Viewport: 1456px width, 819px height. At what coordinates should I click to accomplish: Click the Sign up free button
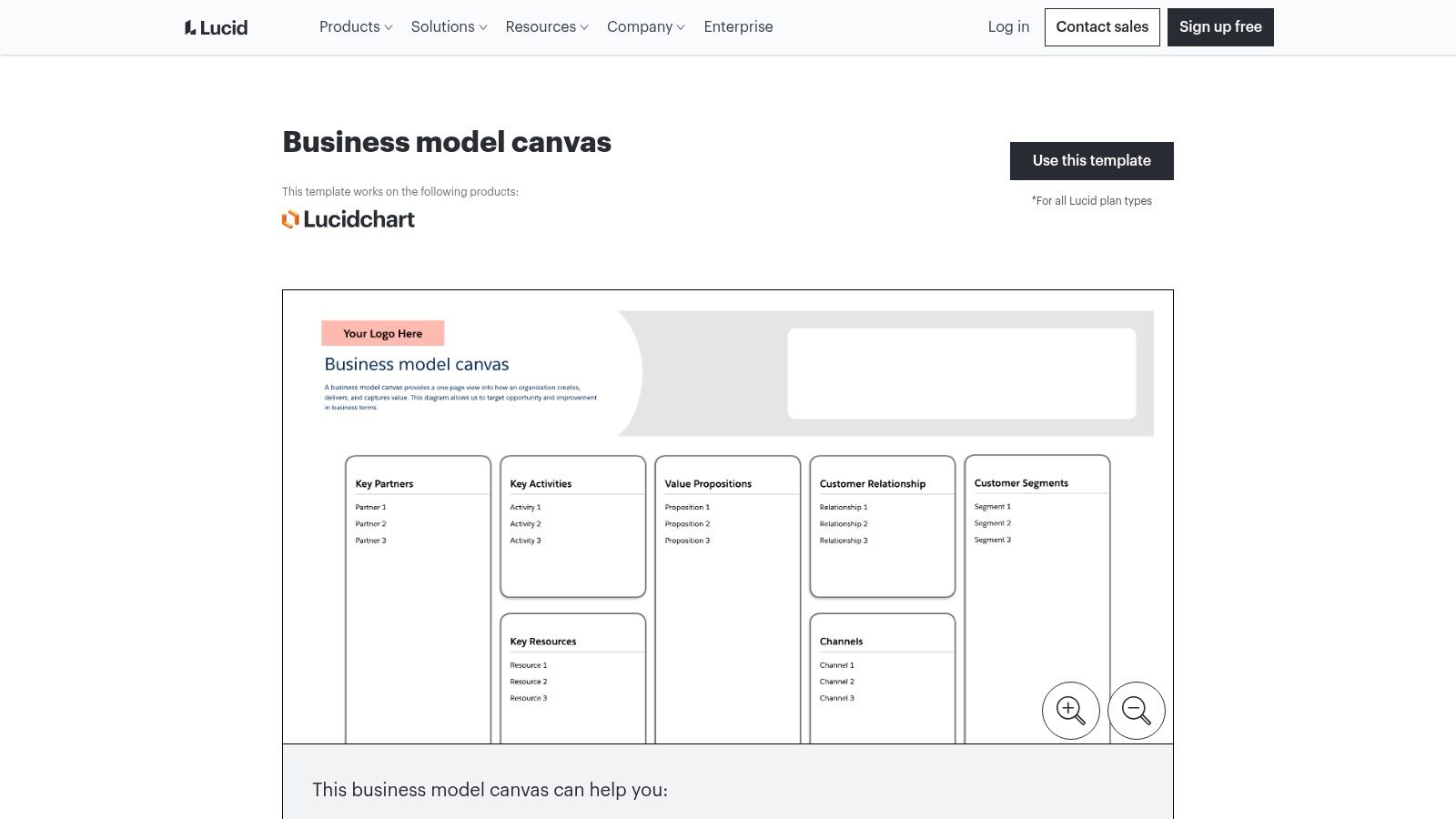click(x=1219, y=27)
